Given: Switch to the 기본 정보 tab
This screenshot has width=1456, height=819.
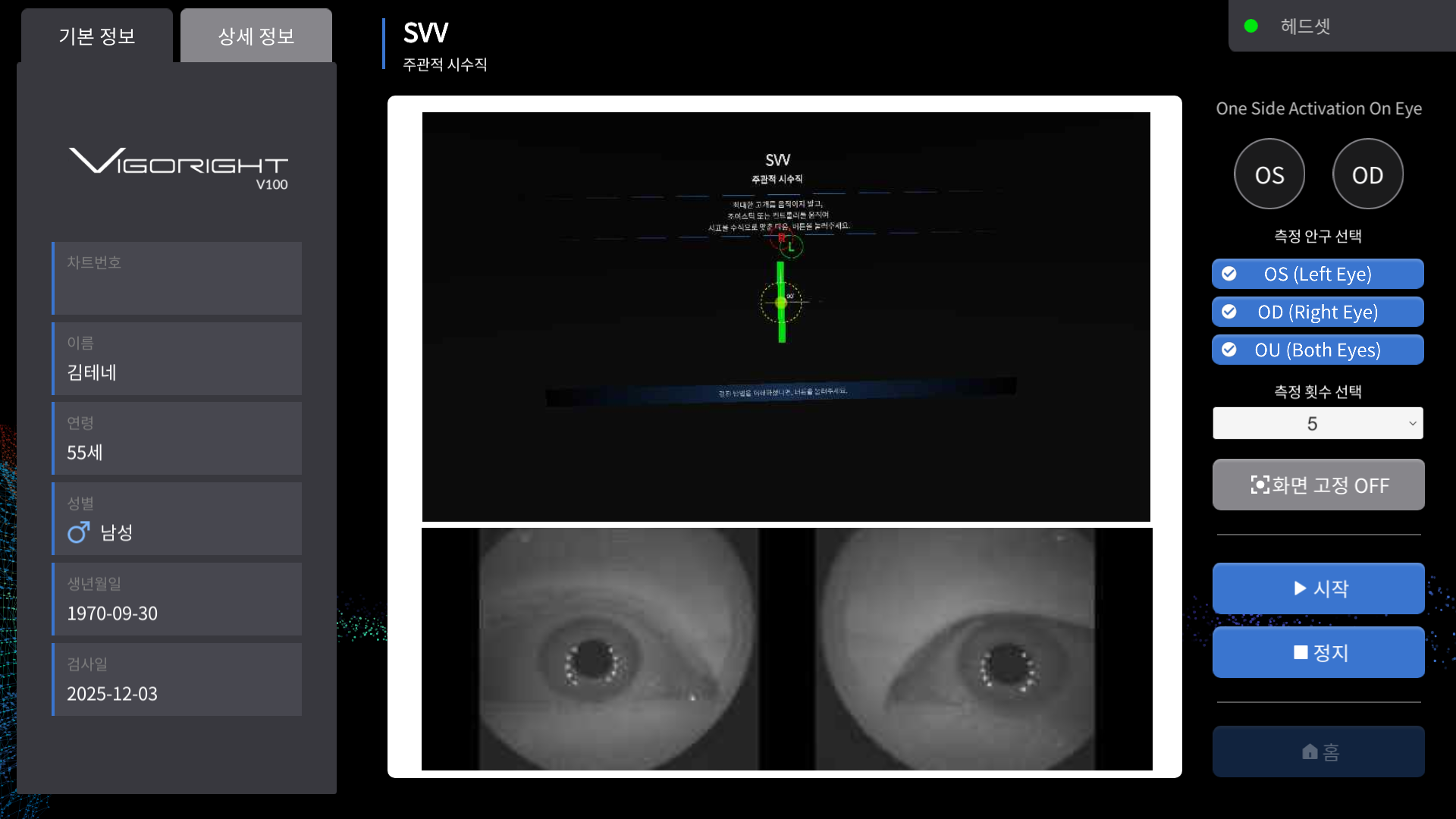Looking at the screenshot, I should pos(97,36).
